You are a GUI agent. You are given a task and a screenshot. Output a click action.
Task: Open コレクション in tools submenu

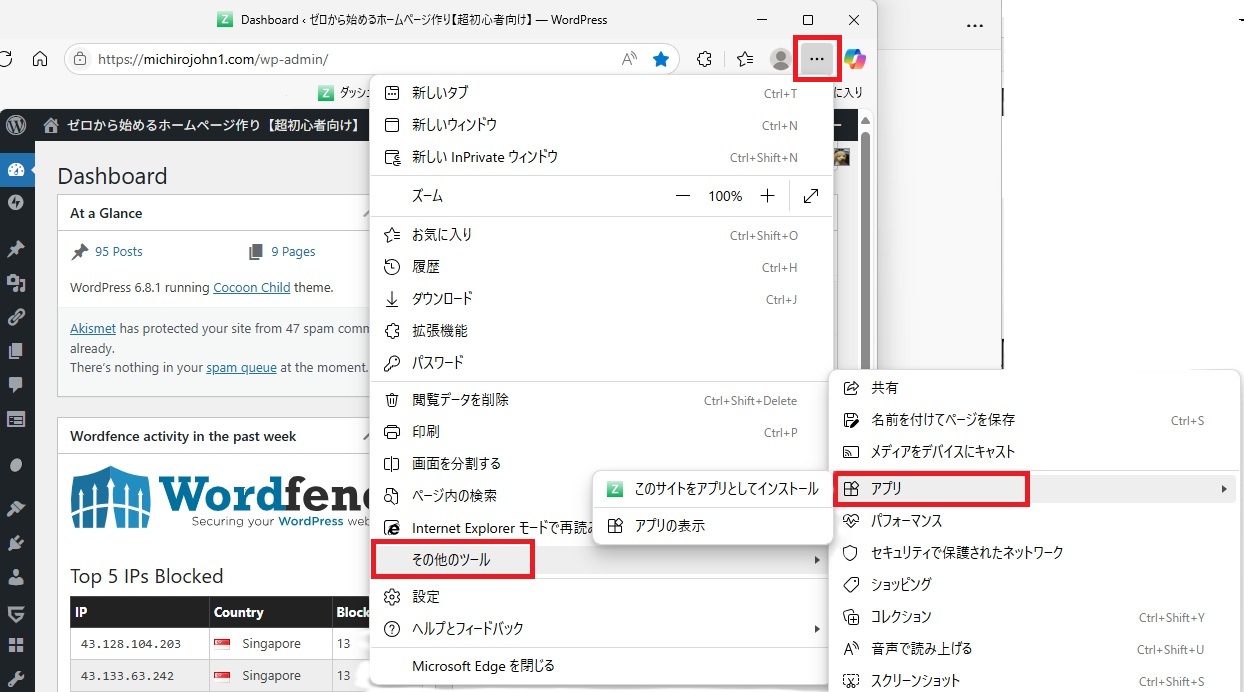pyautogui.click(x=1035, y=617)
